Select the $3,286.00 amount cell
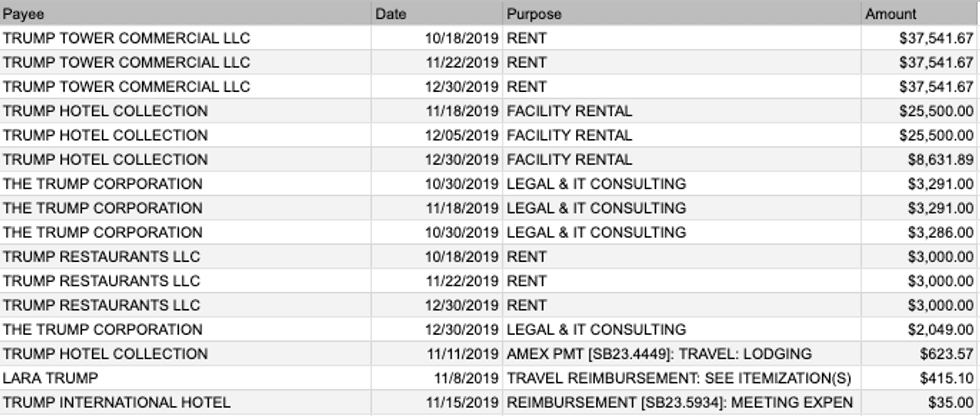980x416 pixels. coord(920,232)
